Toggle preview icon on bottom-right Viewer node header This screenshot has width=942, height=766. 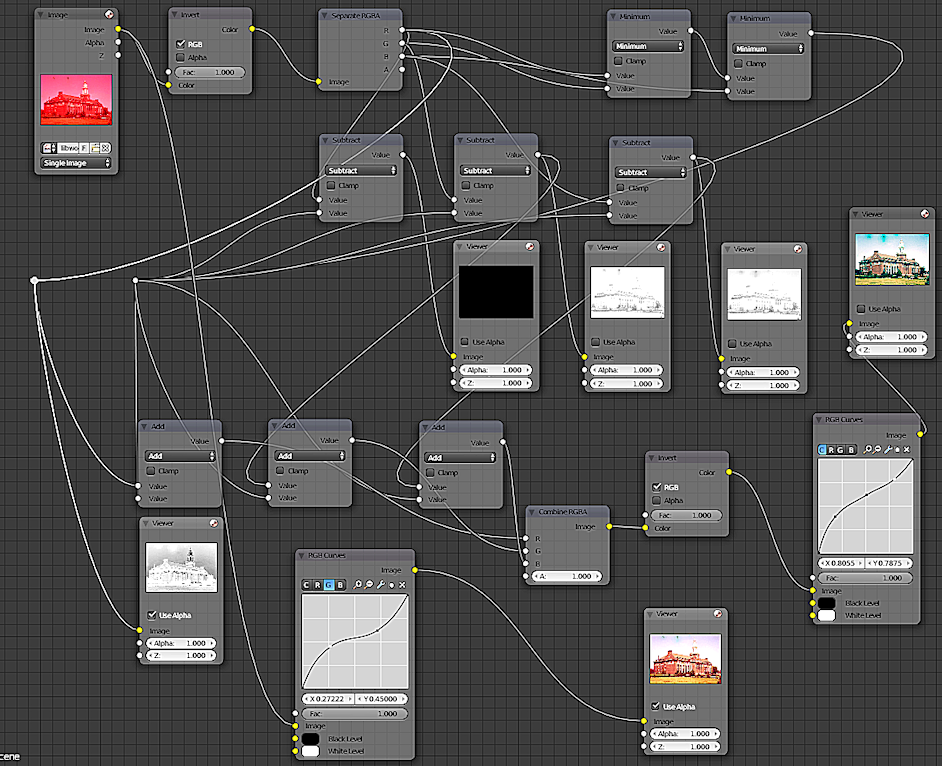point(719,615)
